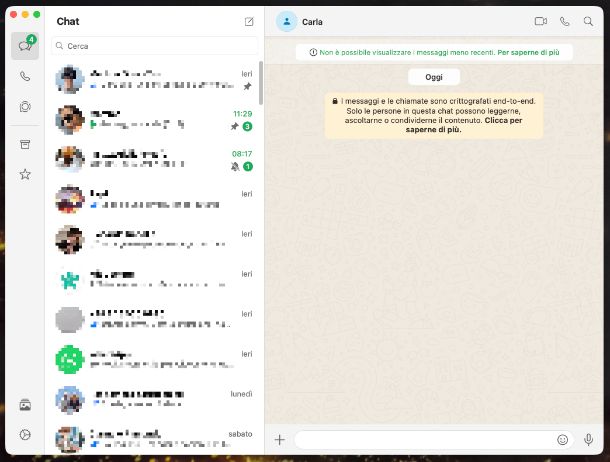Image resolution: width=610 pixels, height=462 pixels.
Task: Start a video call with Carla
Action: coord(541,21)
